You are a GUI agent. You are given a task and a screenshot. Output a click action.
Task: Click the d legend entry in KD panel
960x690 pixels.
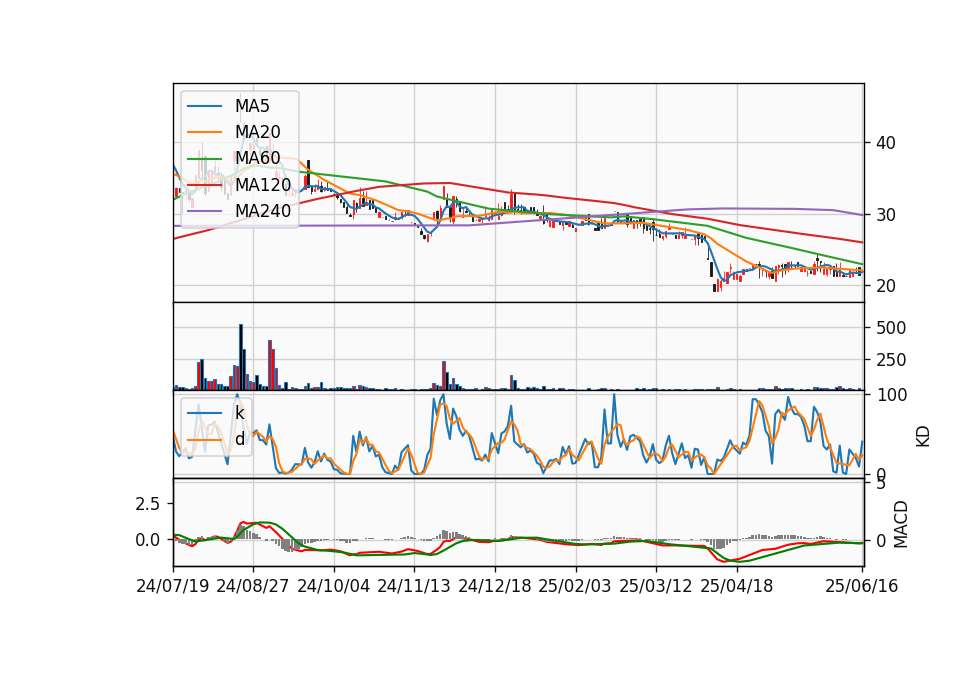[240, 439]
